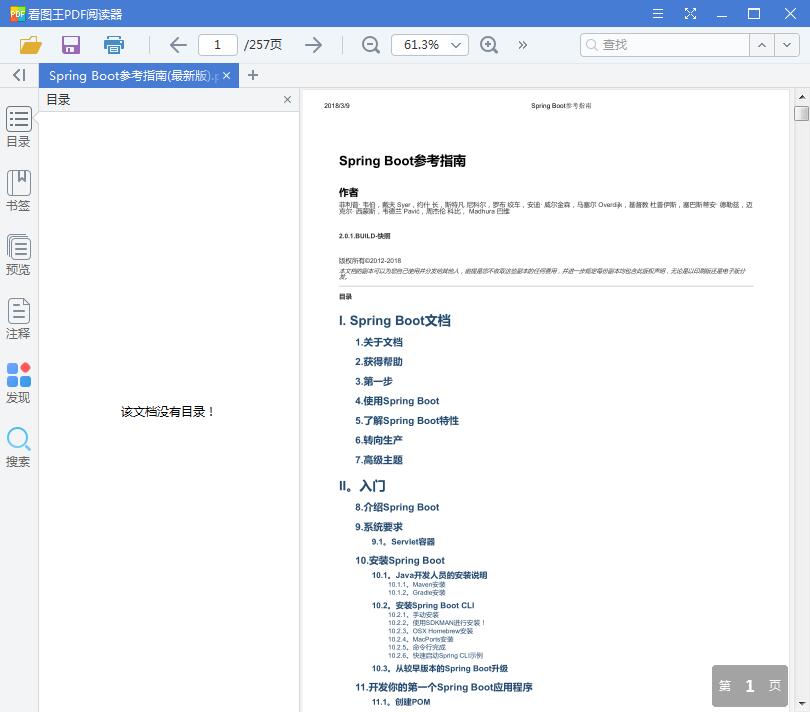
Task: Find next match down arrow
Action: click(787, 45)
